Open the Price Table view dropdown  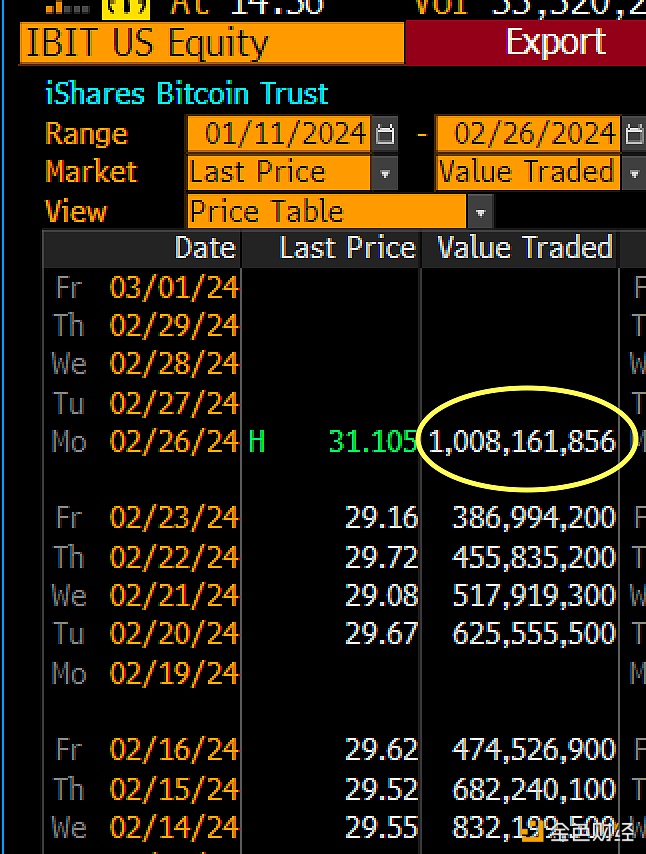[x=480, y=212]
